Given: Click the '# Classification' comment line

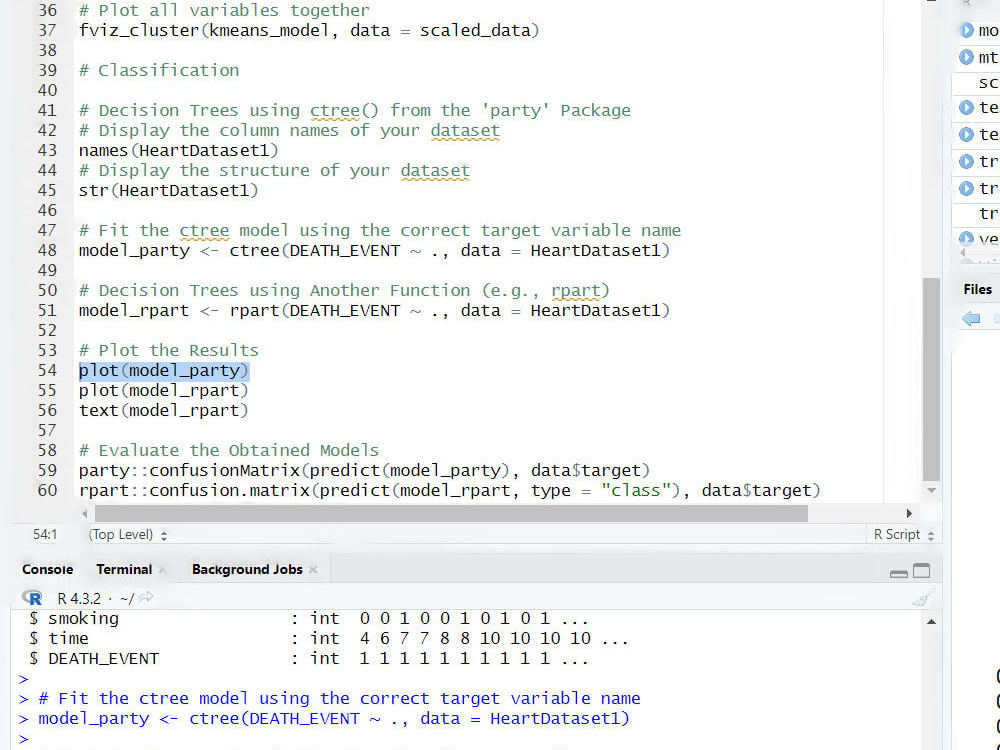Looking at the screenshot, I should tap(159, 70).
